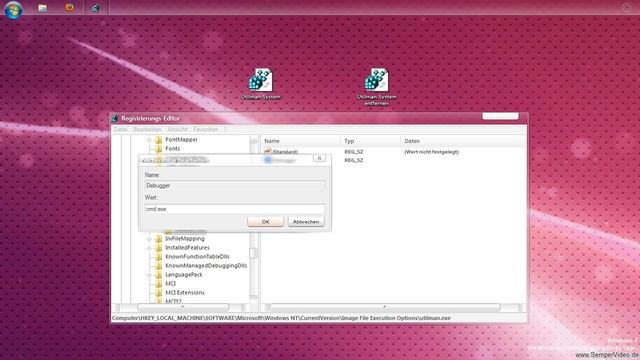This screenshot has width=640, height=360.
Task: Select the KnownManagedDebuggingDlls tree item
Action: click(206, 265)
